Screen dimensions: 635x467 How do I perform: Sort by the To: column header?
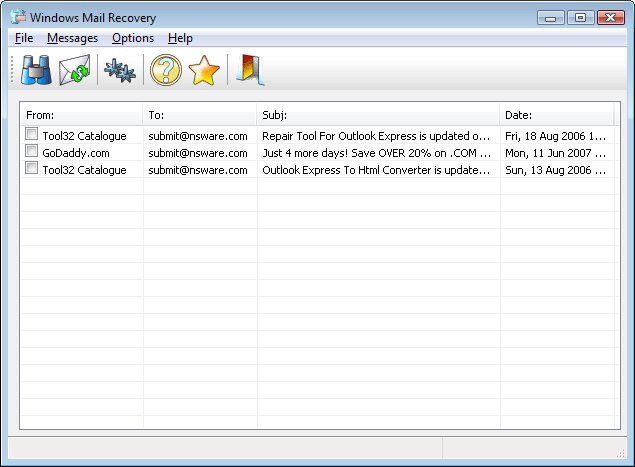click(x=200, y=115)
